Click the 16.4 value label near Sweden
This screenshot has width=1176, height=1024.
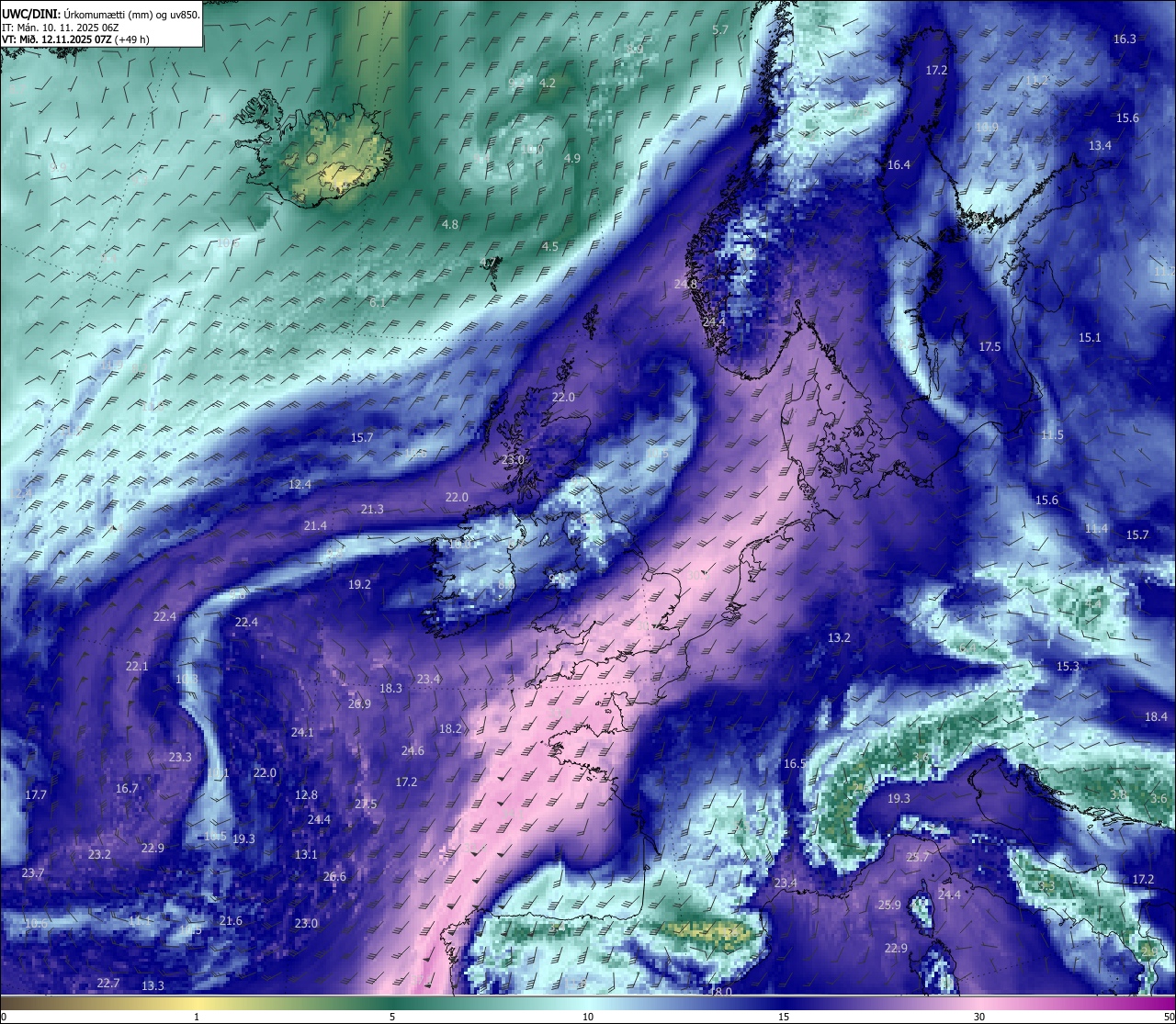(899, 164)
